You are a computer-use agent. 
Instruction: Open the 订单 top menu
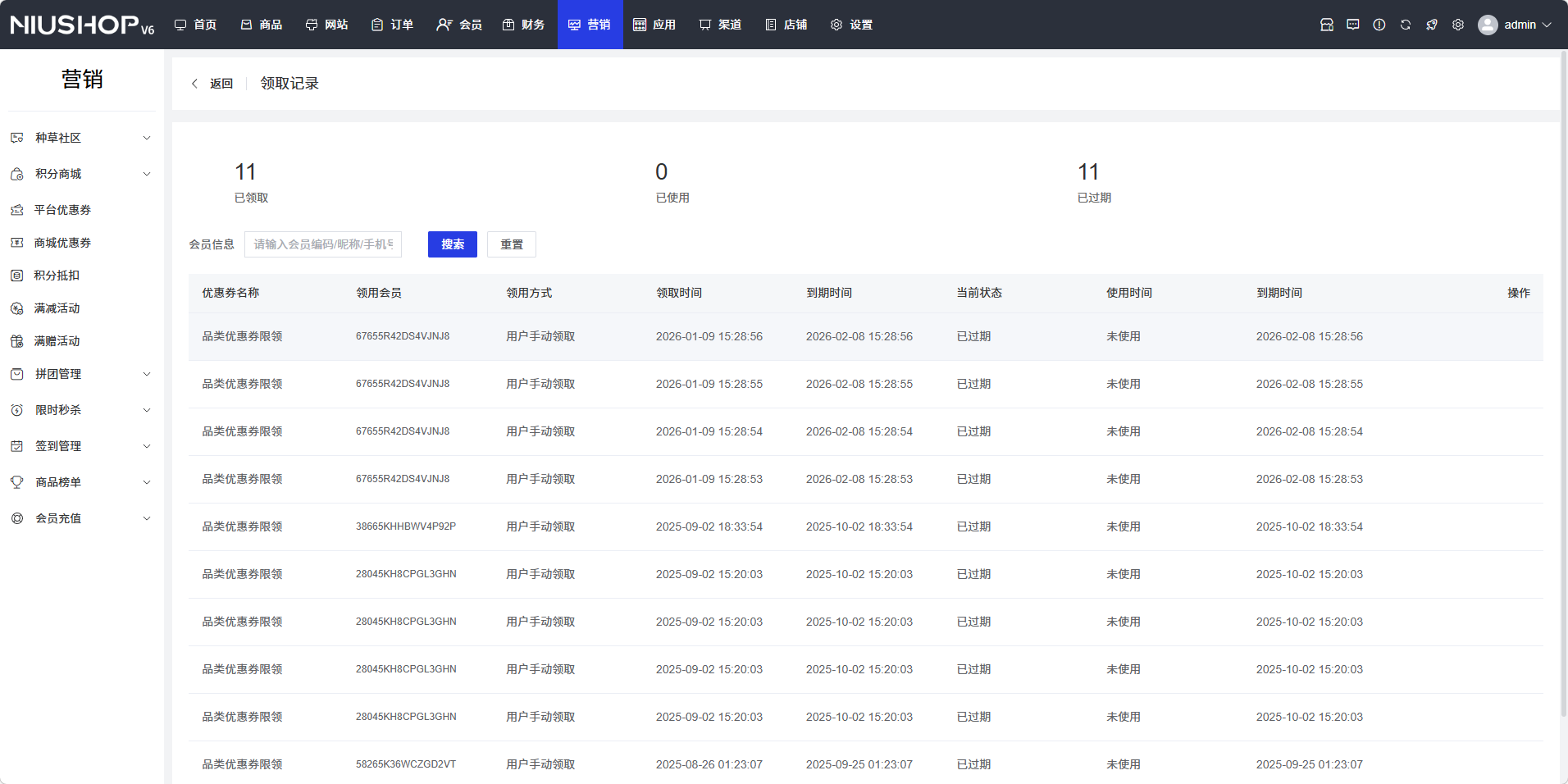[x=392, y=25]
